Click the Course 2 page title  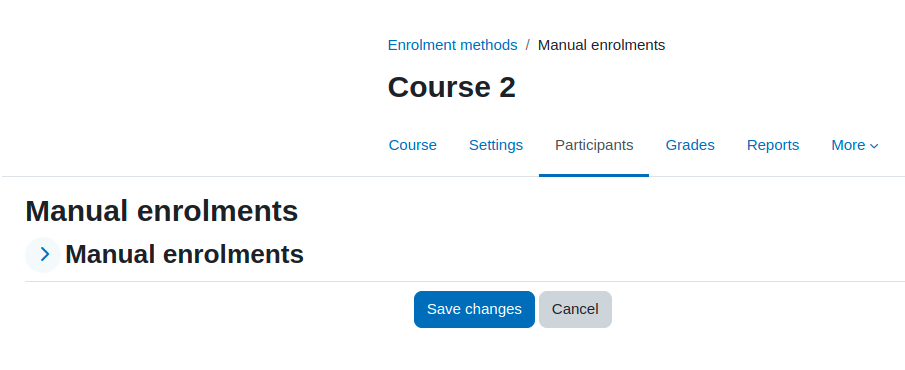[x=451, y=87]
